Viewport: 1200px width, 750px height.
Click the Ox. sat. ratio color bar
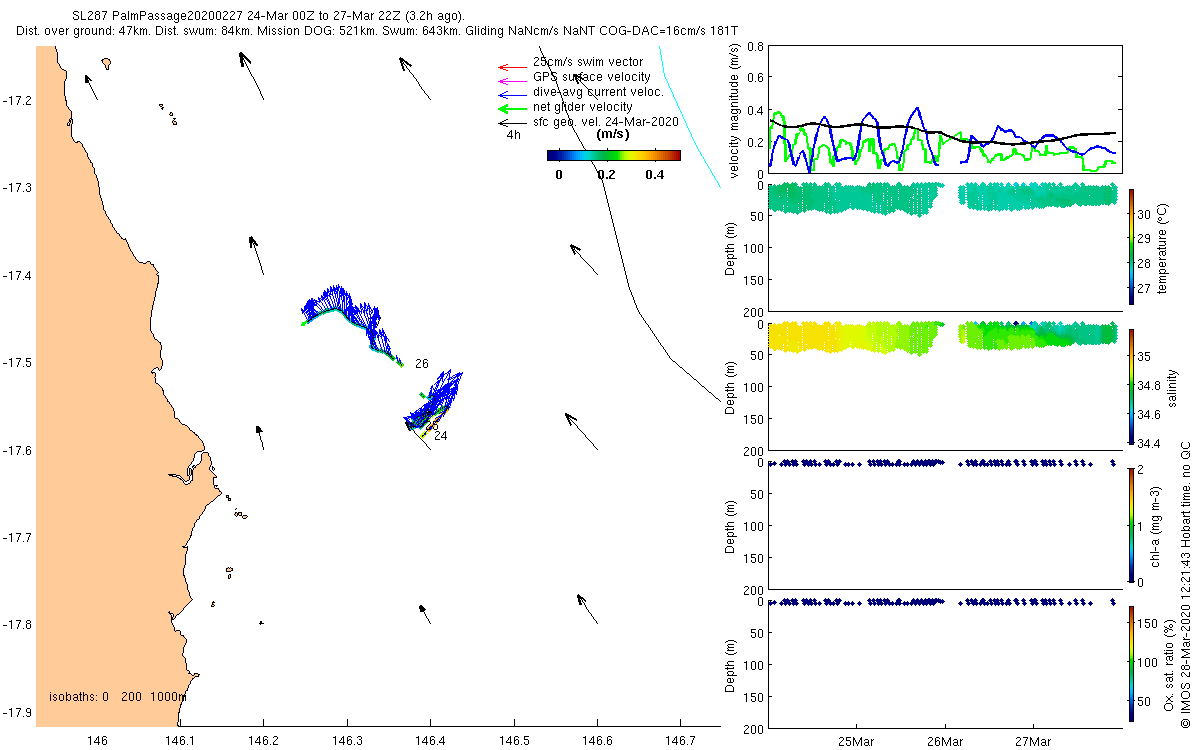pos(1131,662)
